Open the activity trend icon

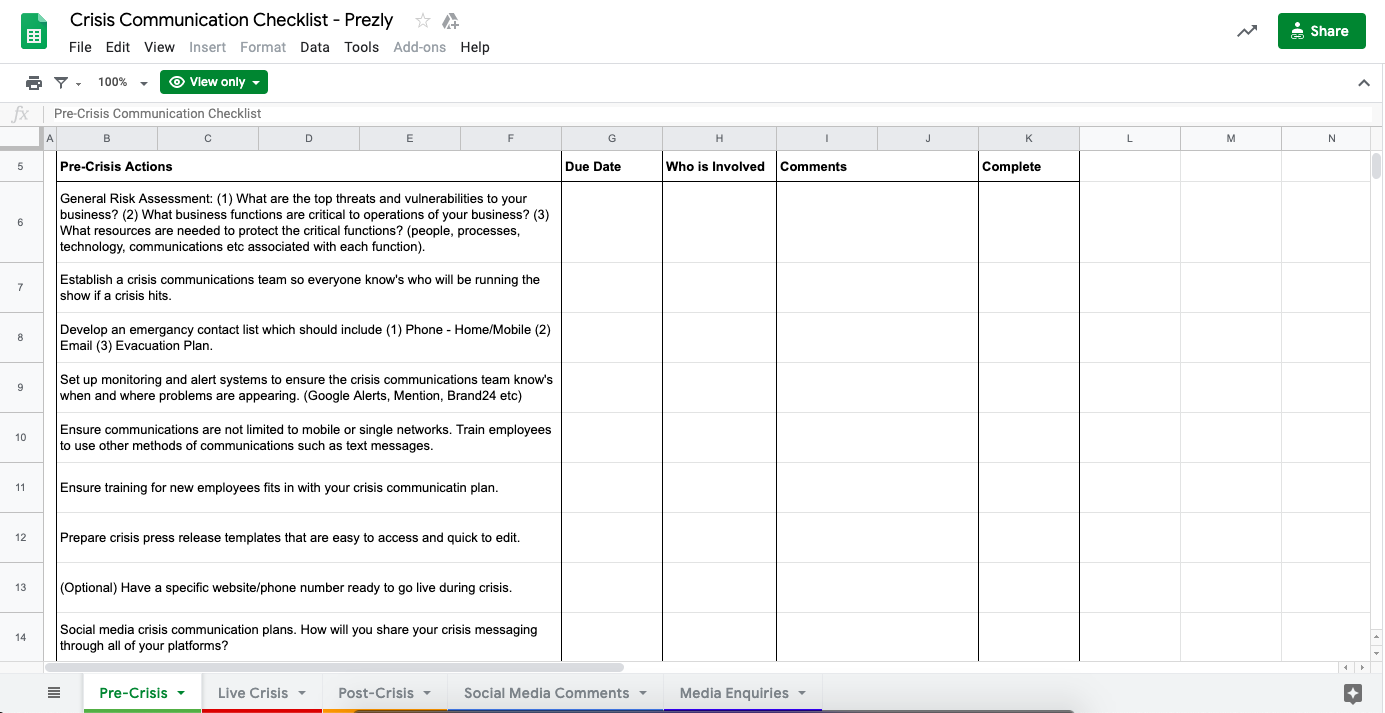coord(1246,31)
